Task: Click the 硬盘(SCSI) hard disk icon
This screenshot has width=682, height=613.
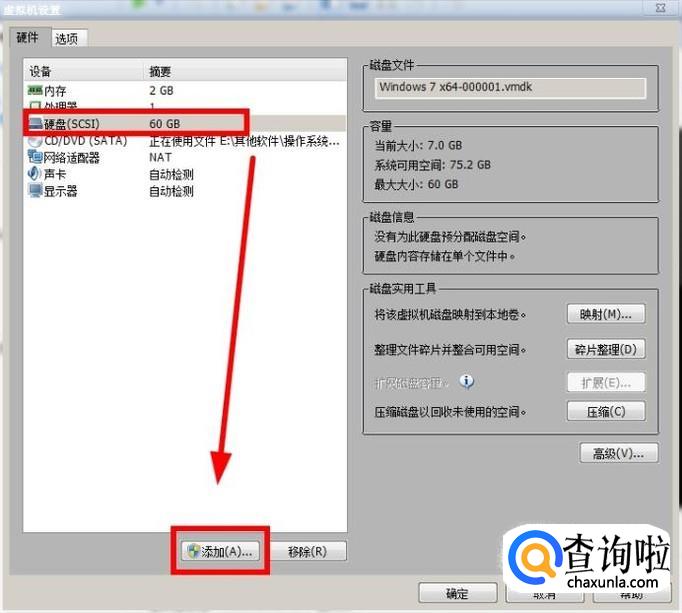Action: 36,124
